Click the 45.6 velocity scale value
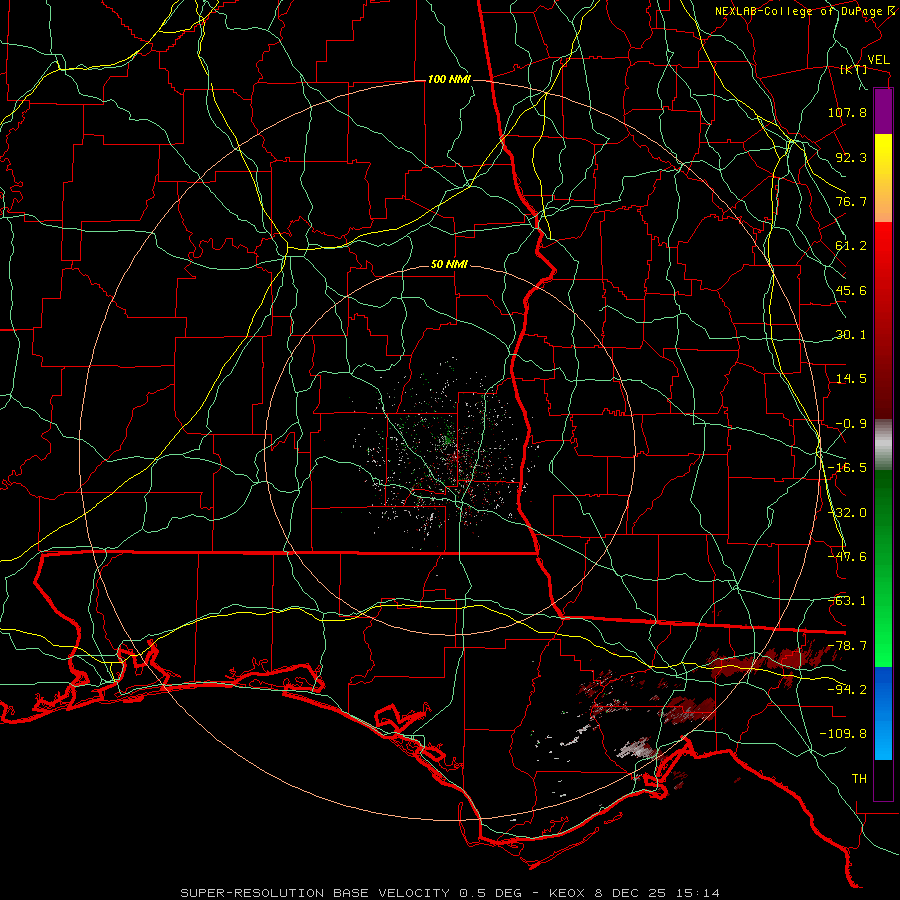 point(851,290)
